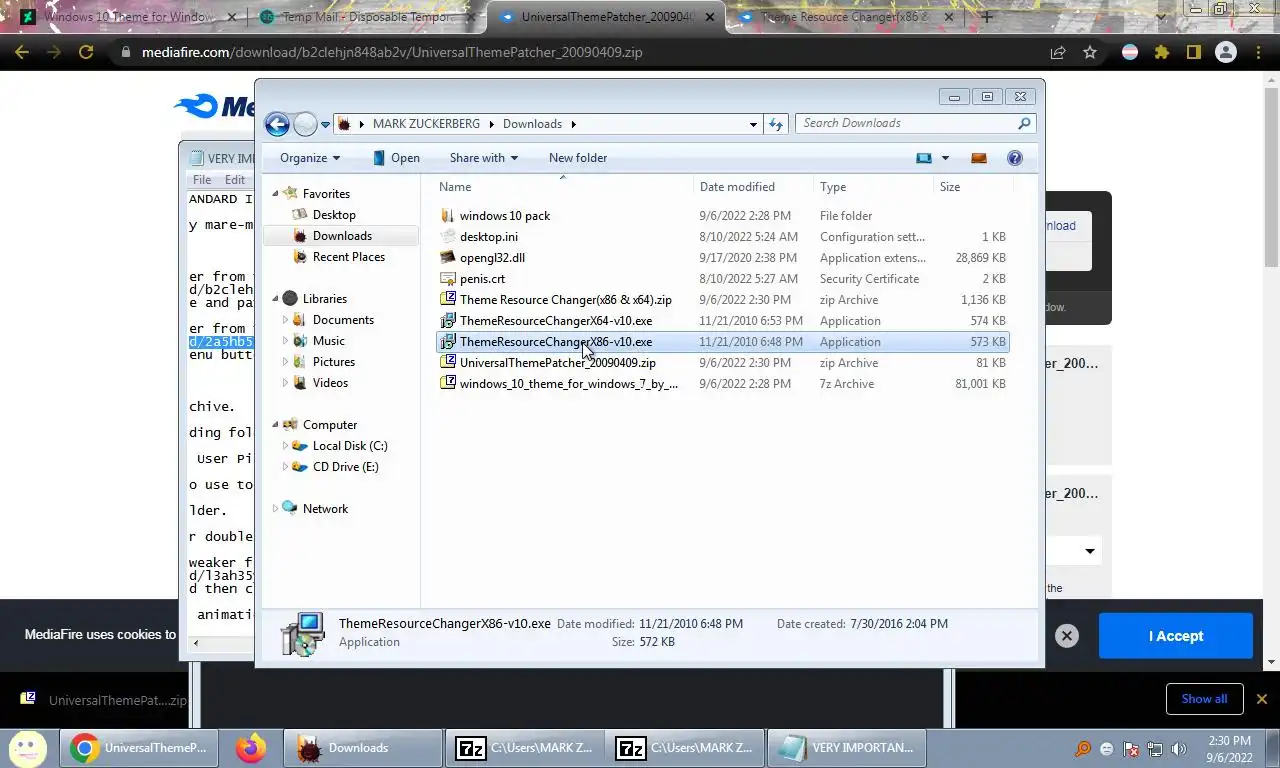
Task: Open the Pictures library
Action: click(334, 362)
